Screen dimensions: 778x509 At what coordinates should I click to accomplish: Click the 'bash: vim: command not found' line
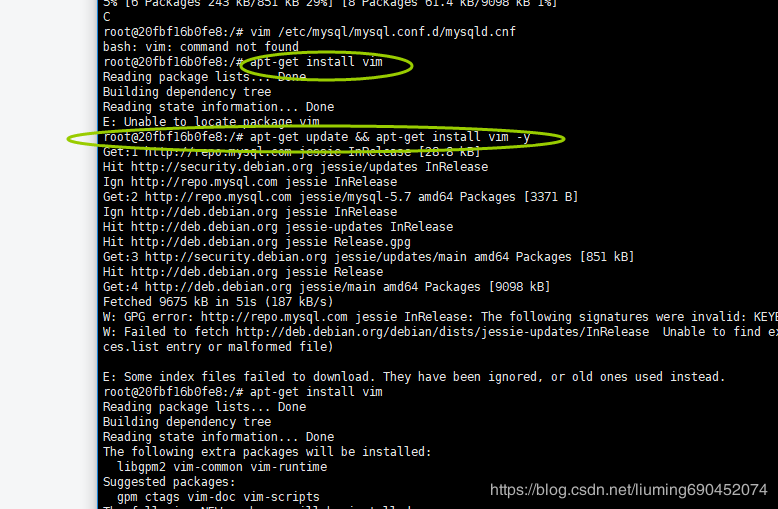(x=201, y=47)
